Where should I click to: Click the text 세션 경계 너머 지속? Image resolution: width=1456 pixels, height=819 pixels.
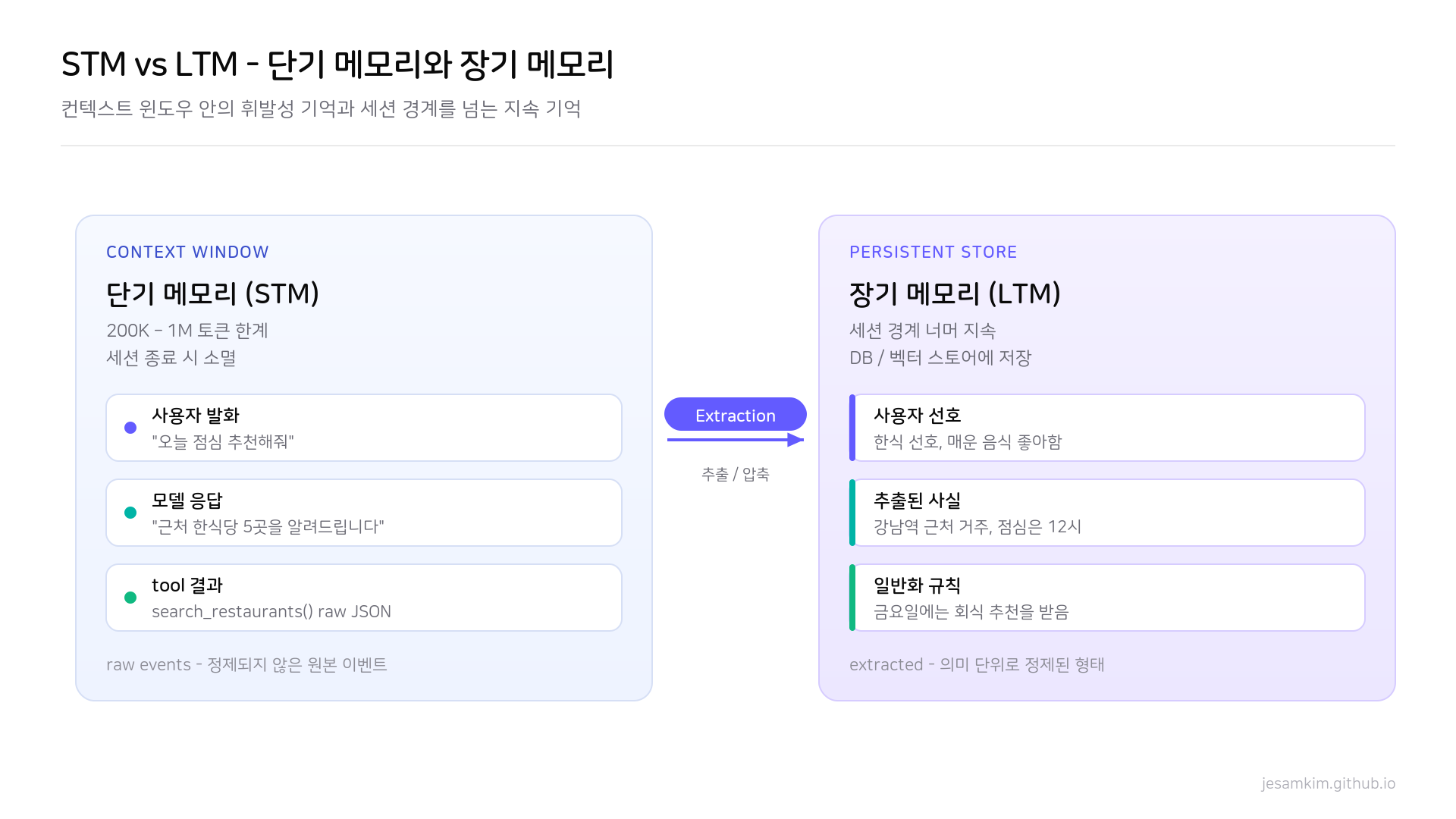pos(922,331)
